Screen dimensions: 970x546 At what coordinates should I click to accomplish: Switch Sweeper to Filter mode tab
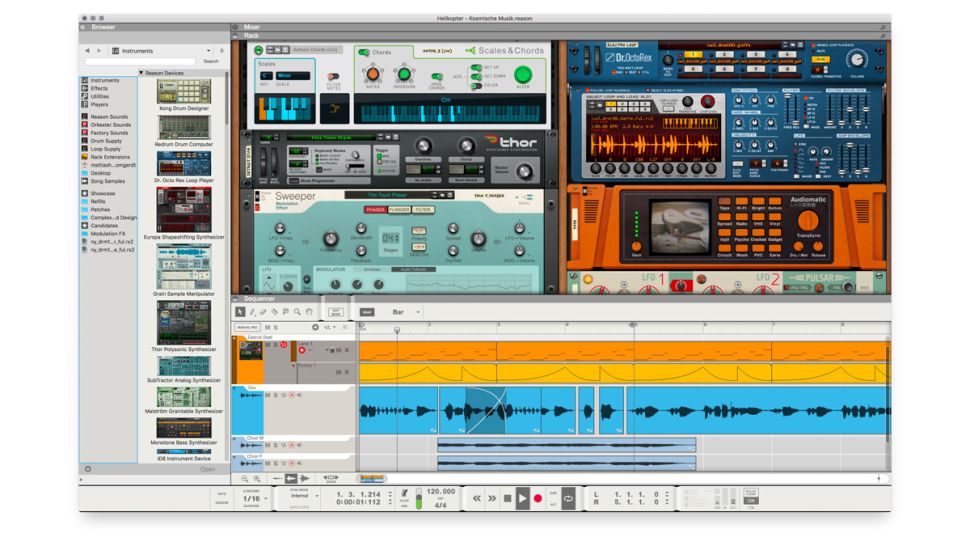pos(423,210)
